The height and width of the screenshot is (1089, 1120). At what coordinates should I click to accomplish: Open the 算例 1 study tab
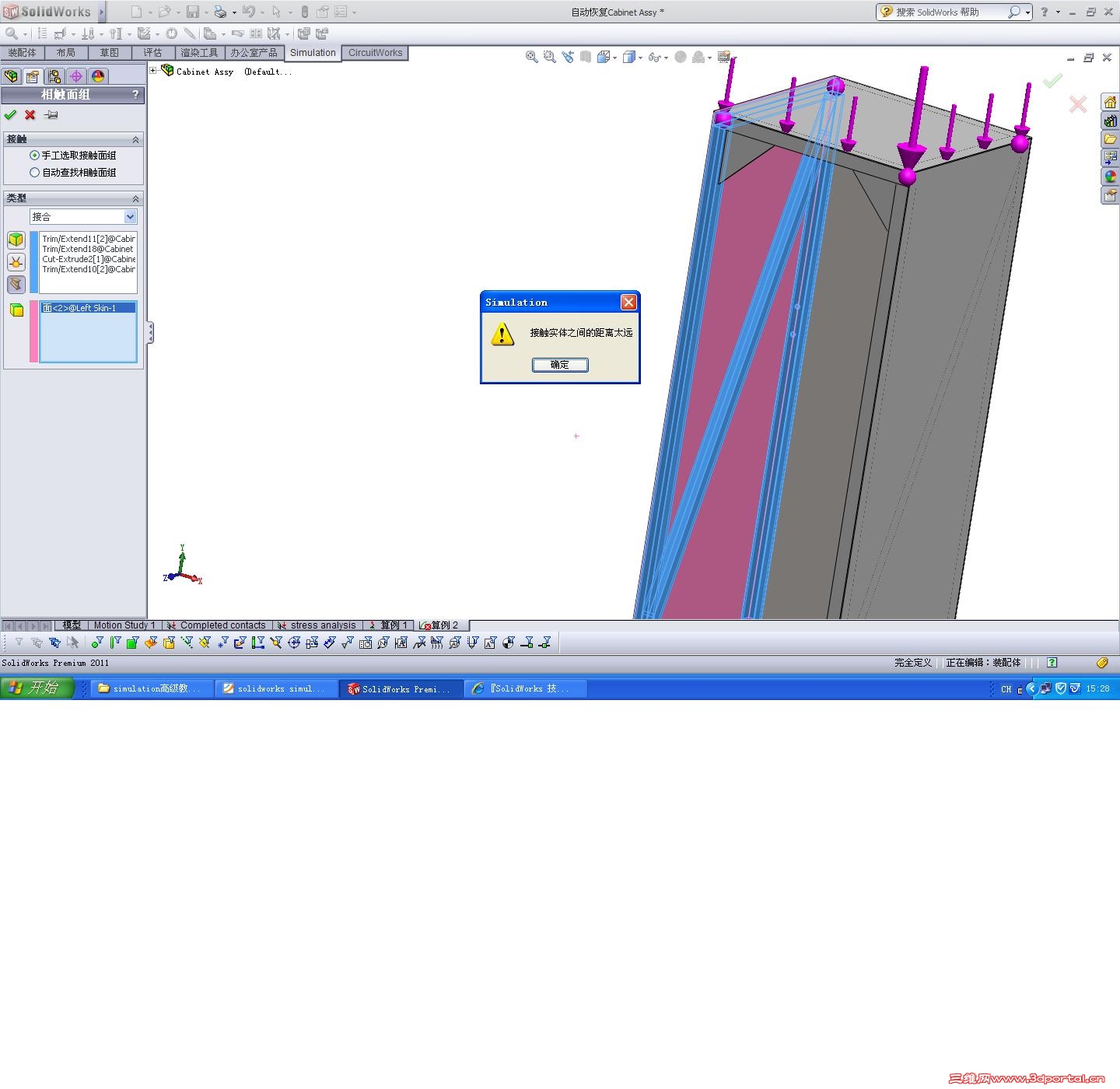pos(388,625)
